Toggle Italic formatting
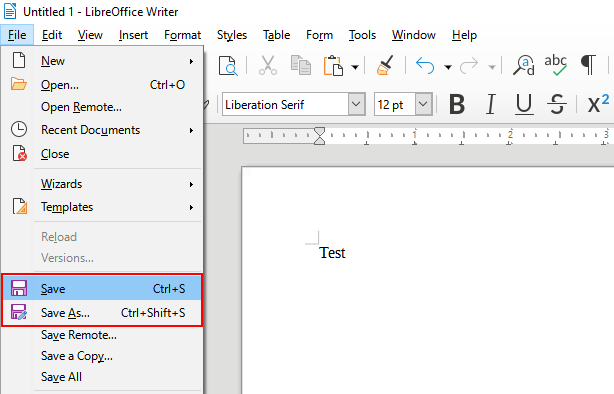 (491, 105)
